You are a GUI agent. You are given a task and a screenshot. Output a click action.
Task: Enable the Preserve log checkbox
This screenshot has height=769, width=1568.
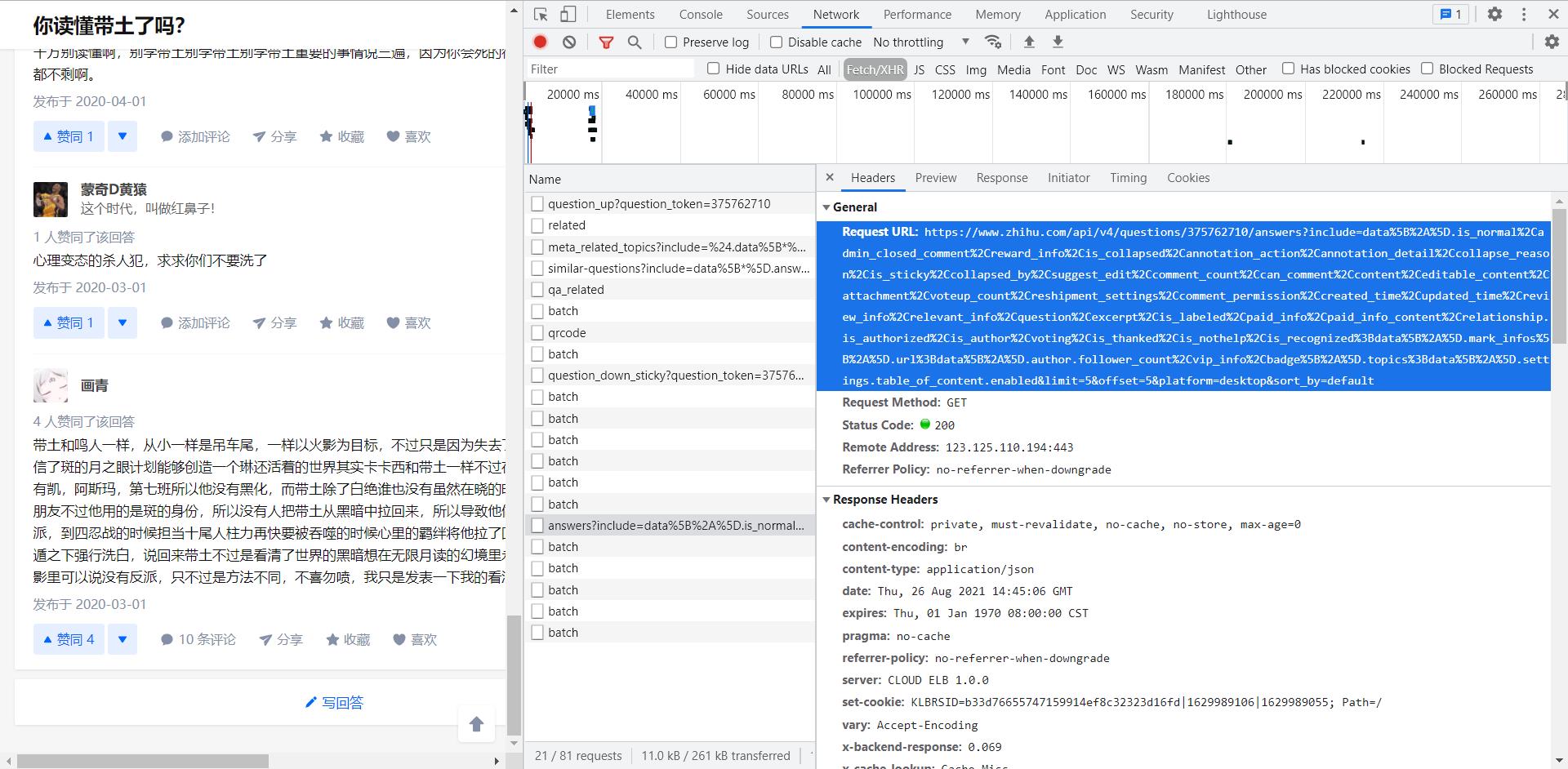coord(670,42)
